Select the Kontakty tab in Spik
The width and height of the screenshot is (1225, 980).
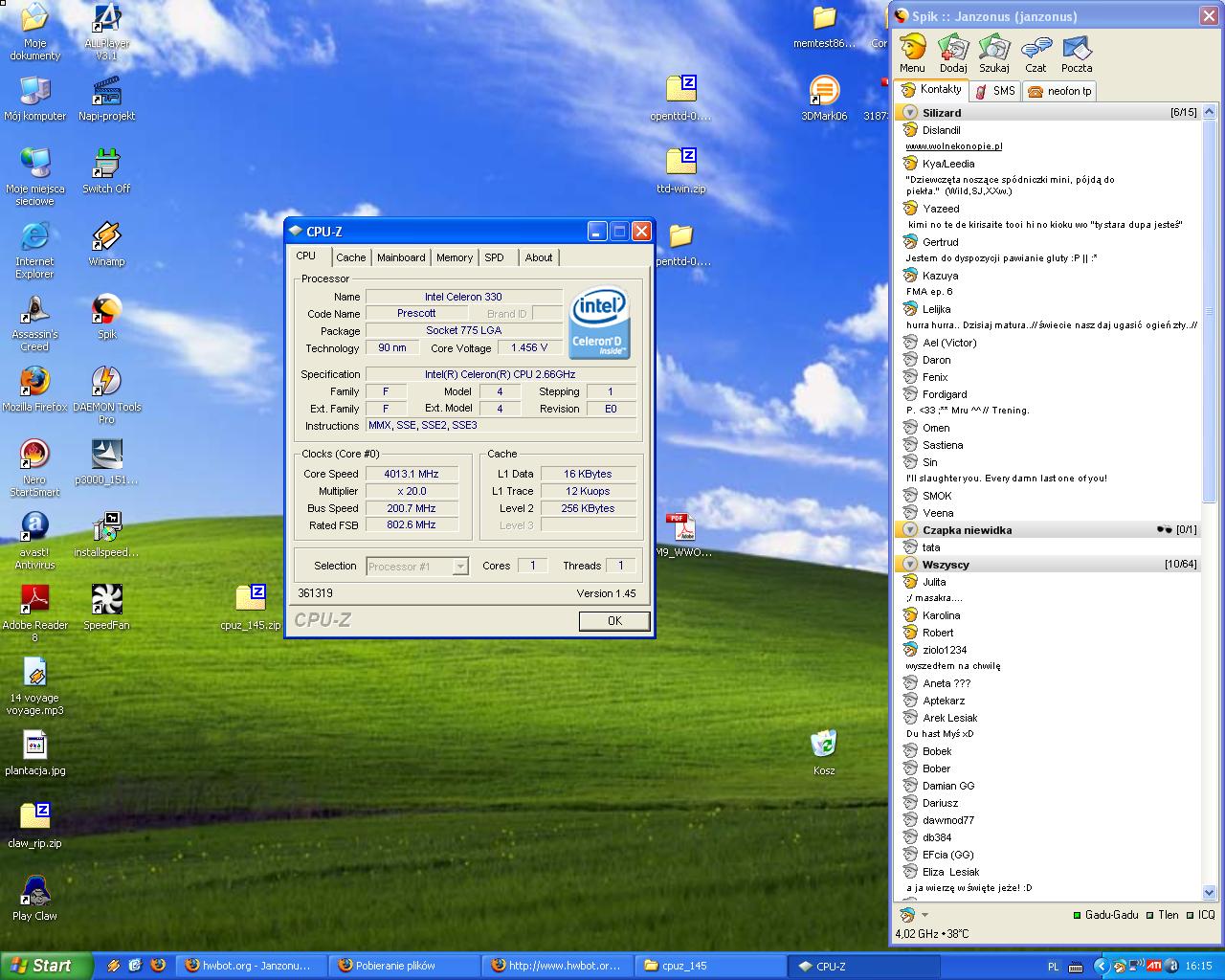932,89
